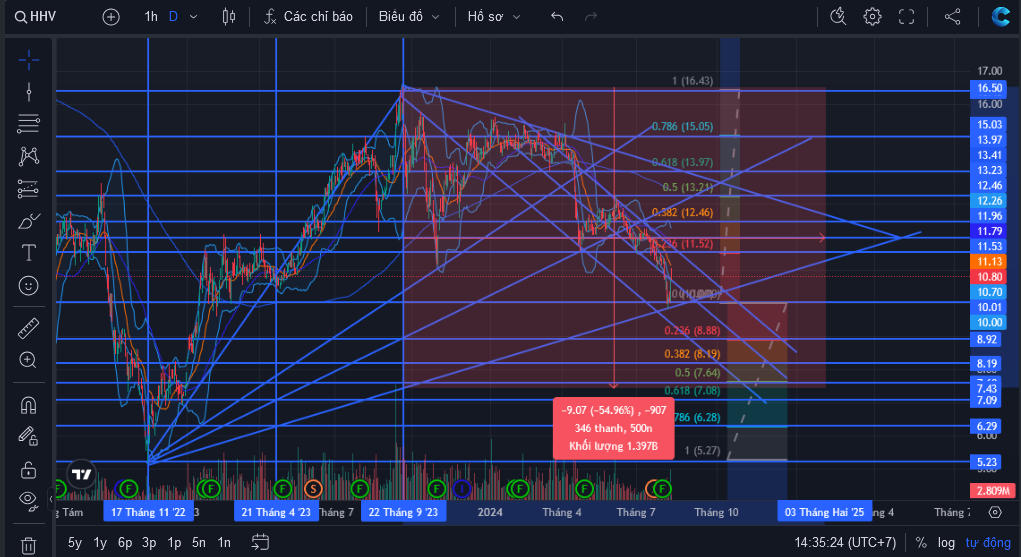This screenshot has height=557, width=1021.
Task: Share the chart
Action: click(953, 17)
